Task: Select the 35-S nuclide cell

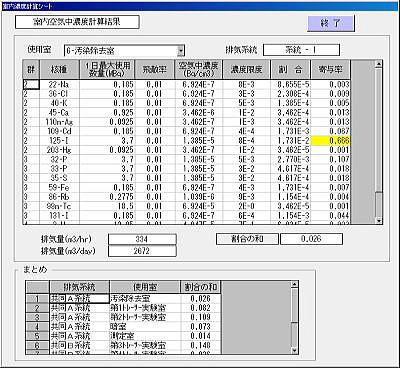Action: (x=59, y=178)
